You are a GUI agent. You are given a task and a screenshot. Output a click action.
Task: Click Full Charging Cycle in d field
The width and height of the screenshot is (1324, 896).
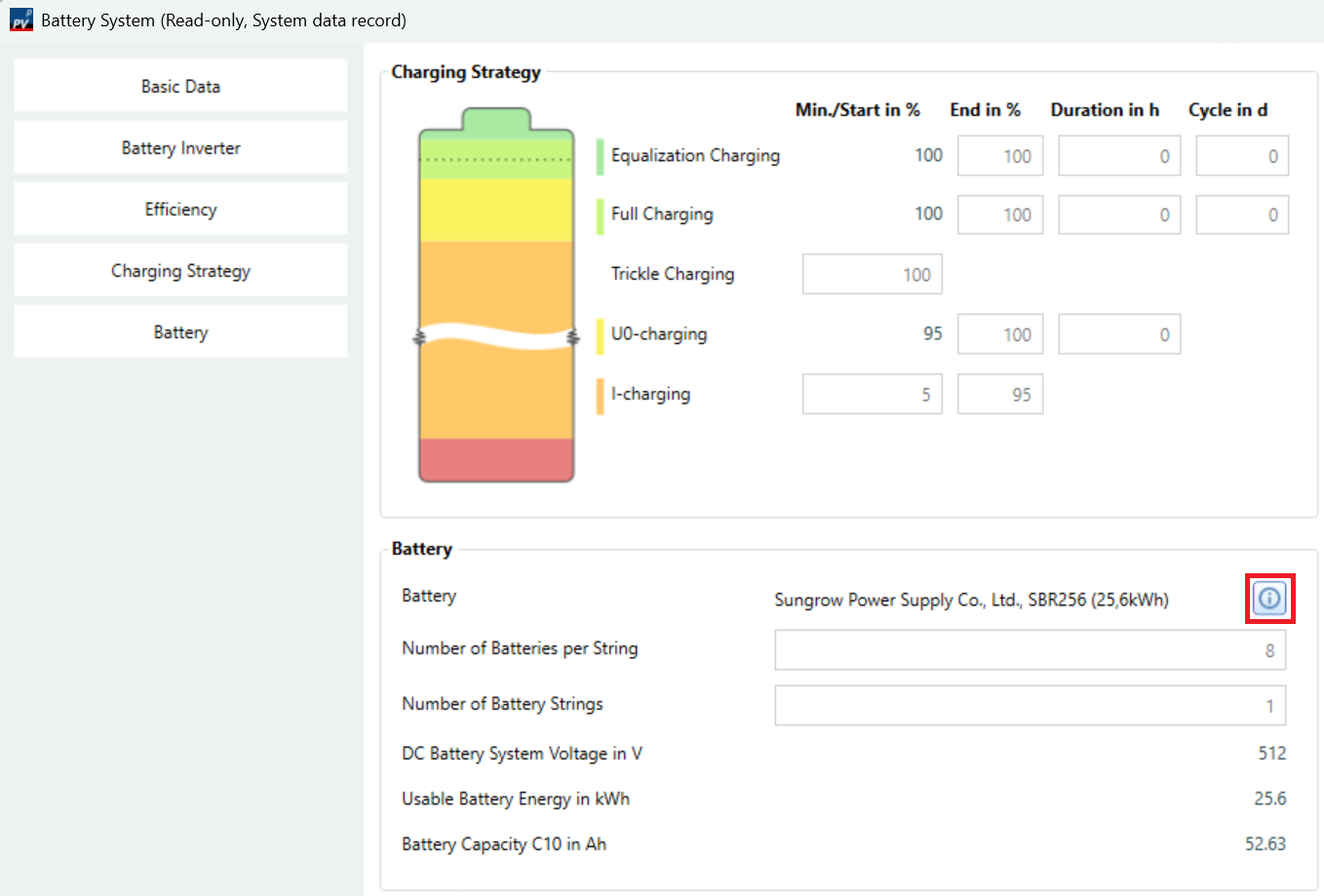pyautogui.click(x=1241, y=215)
